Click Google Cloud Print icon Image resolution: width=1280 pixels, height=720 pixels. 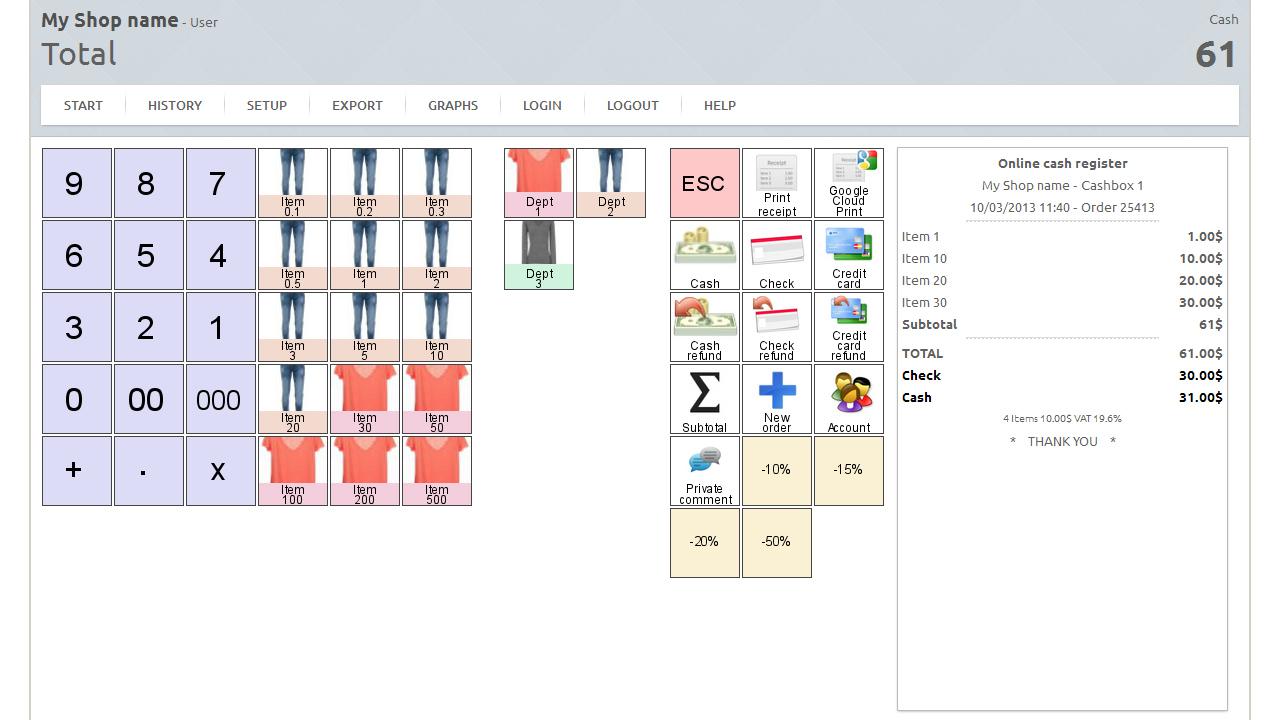coord(849,183)
